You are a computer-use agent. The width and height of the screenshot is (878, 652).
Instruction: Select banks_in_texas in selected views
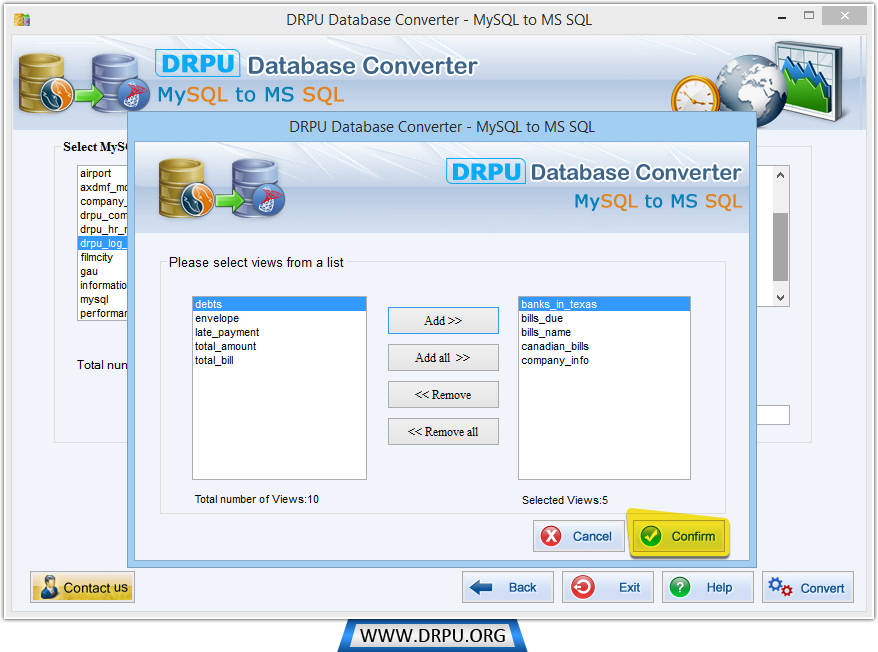pos(604,304)
